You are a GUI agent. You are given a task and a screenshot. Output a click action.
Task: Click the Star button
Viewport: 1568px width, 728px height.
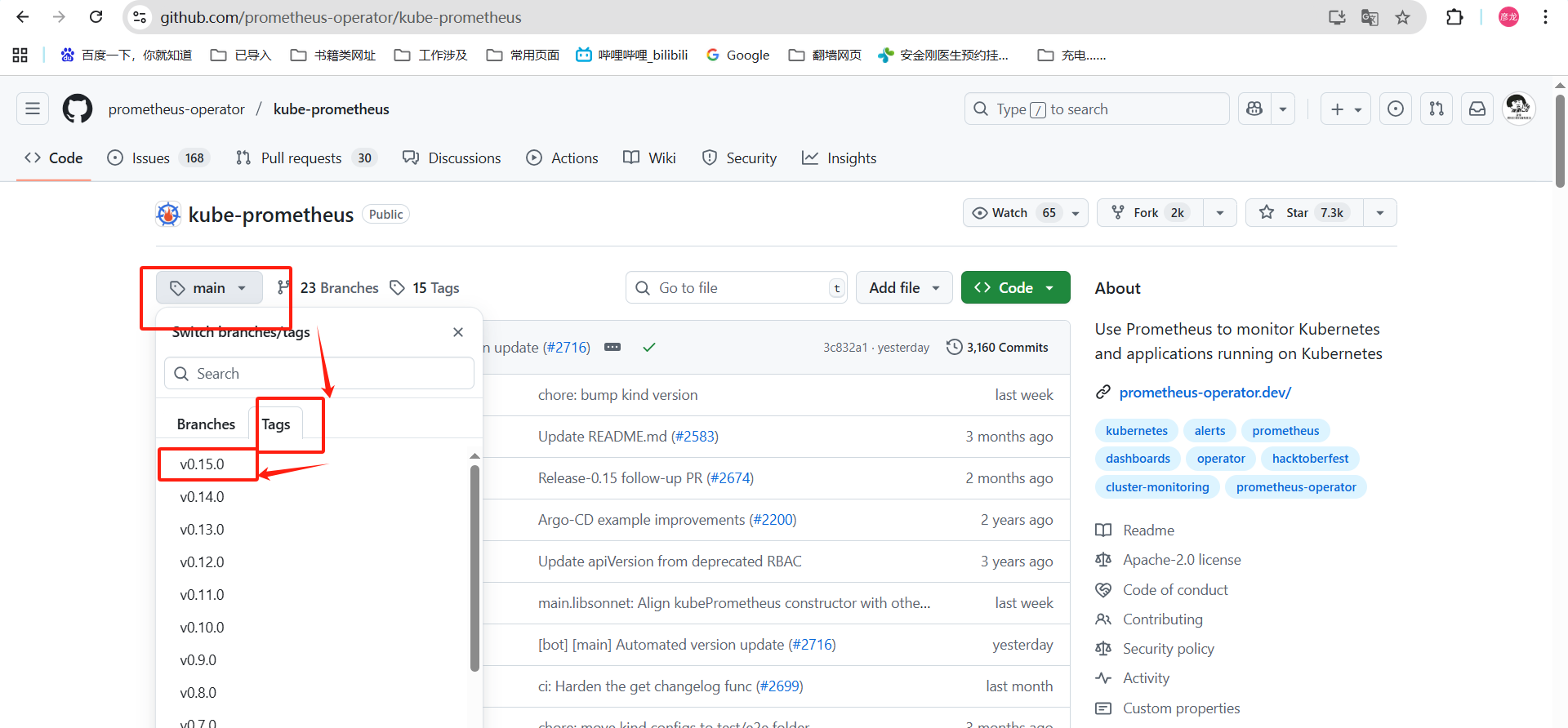tap(1304, 213)
